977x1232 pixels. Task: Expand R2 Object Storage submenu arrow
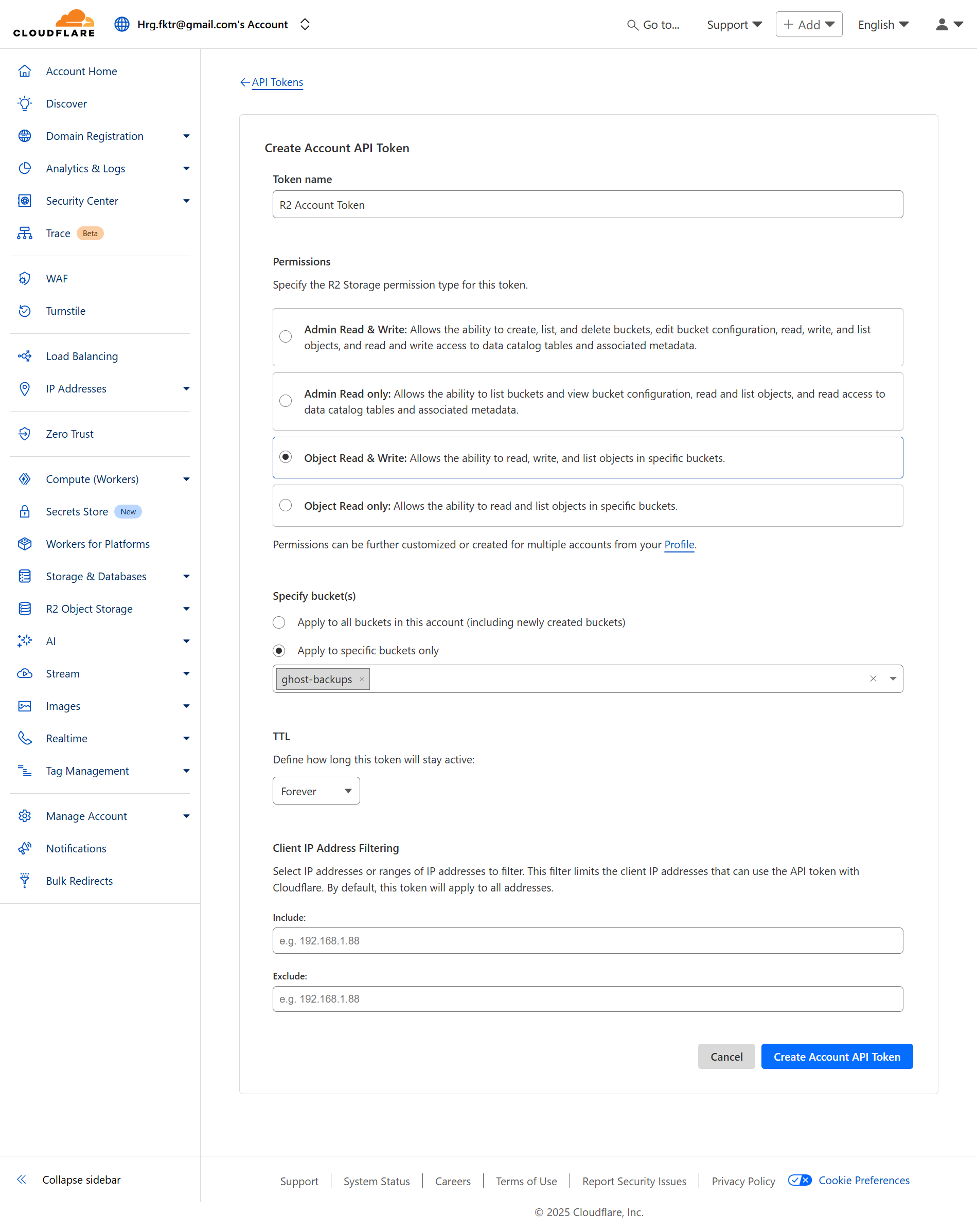point(186,609)
